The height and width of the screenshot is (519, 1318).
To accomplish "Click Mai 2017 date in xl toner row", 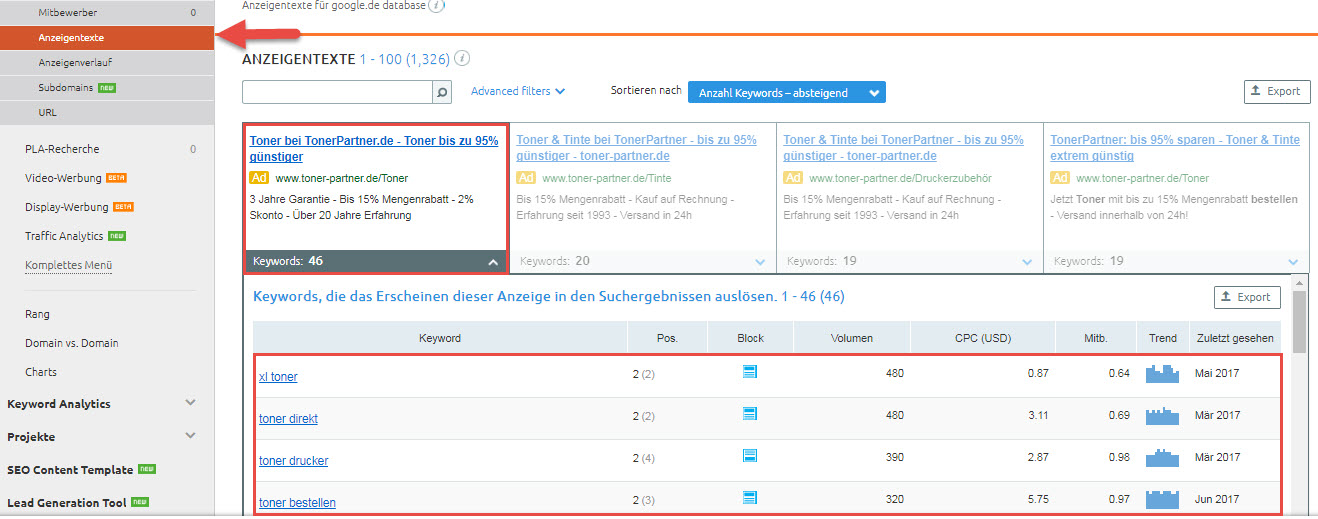I will (1217, 373).
